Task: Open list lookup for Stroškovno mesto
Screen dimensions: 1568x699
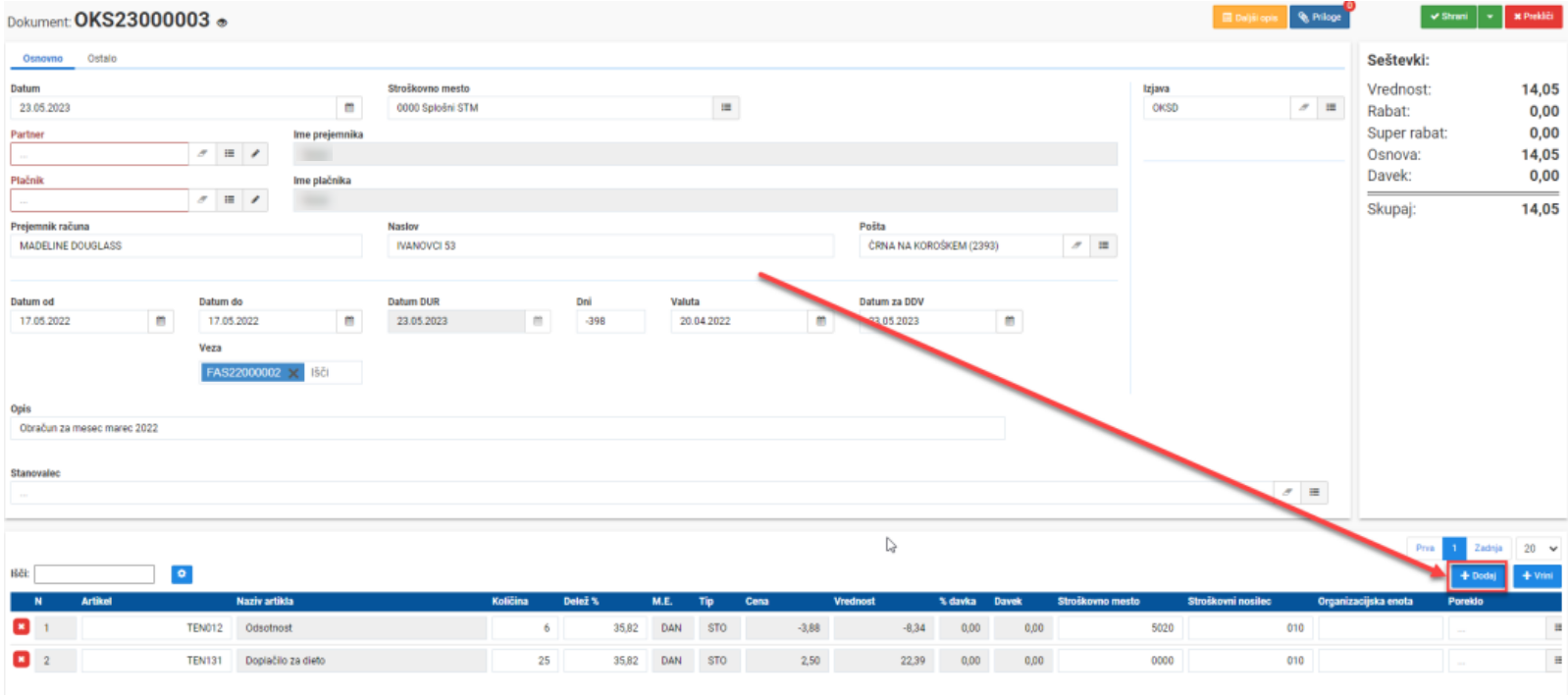Action: coord(726,108)
